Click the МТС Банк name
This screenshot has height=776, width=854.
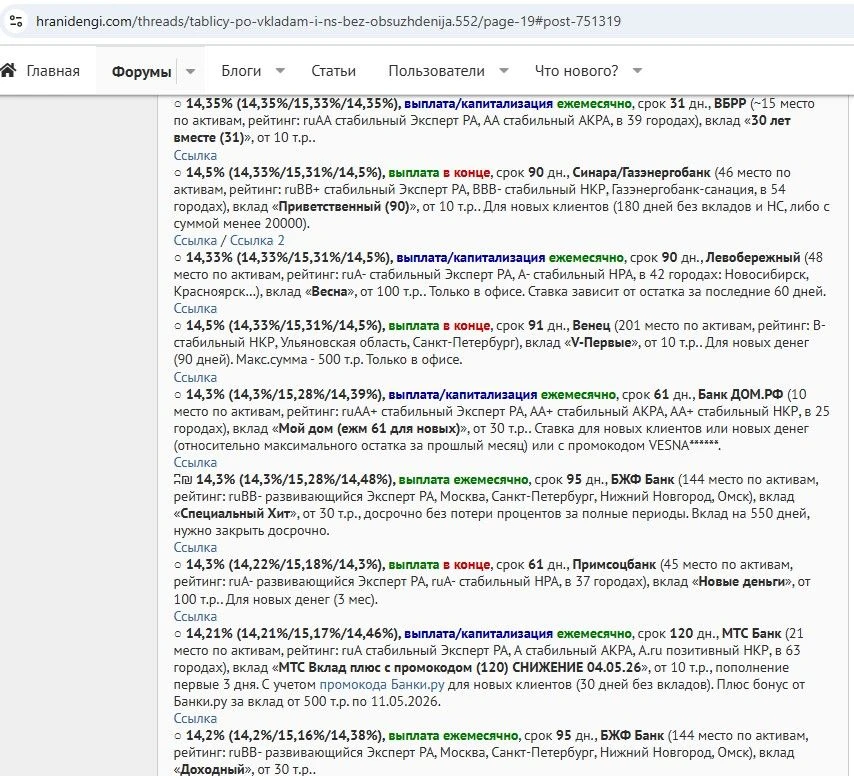point(751,634)
